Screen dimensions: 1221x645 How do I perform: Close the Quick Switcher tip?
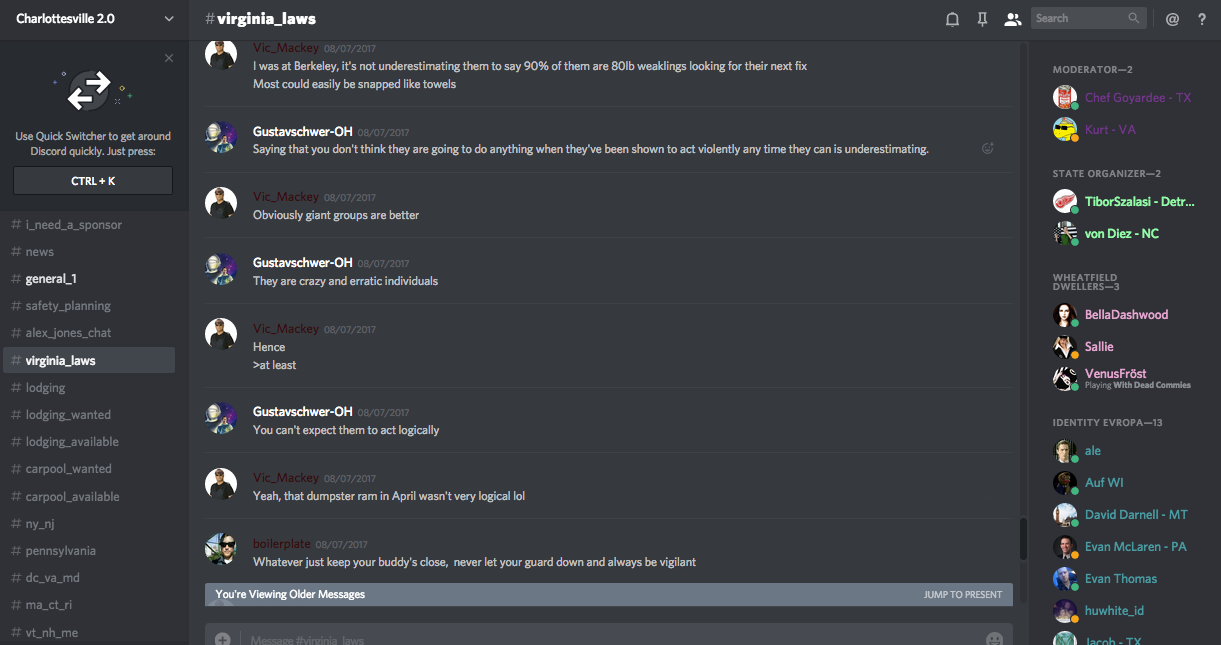(x=169, y=58)
